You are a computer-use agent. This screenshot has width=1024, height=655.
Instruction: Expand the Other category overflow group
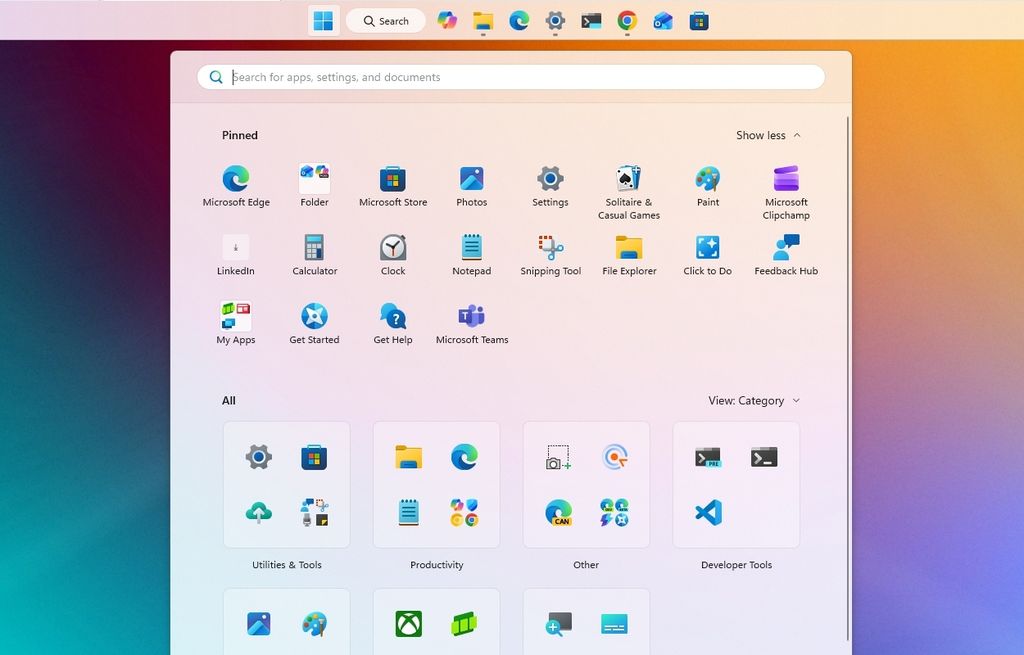(615, 513)
